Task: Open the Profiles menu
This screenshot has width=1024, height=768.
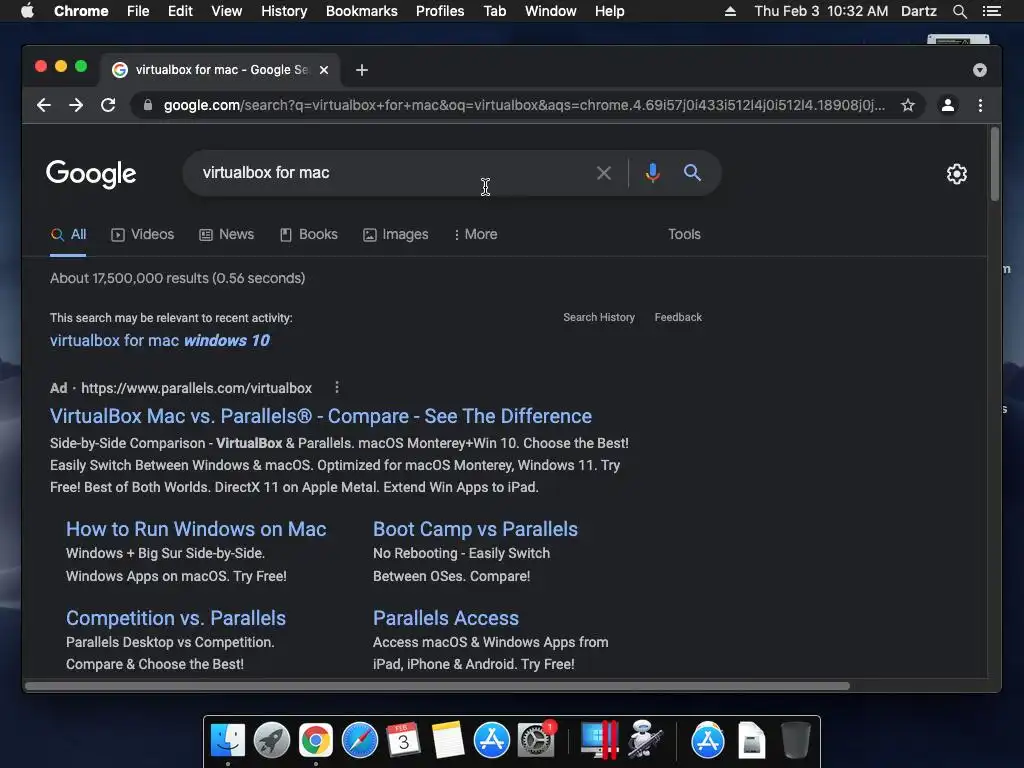Action: (x=440, y=11)
